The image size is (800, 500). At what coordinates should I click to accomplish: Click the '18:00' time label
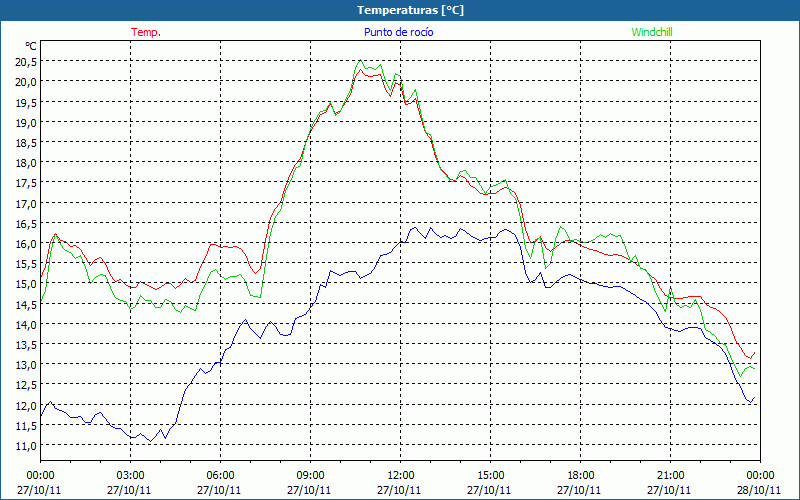tap(581, 475)
